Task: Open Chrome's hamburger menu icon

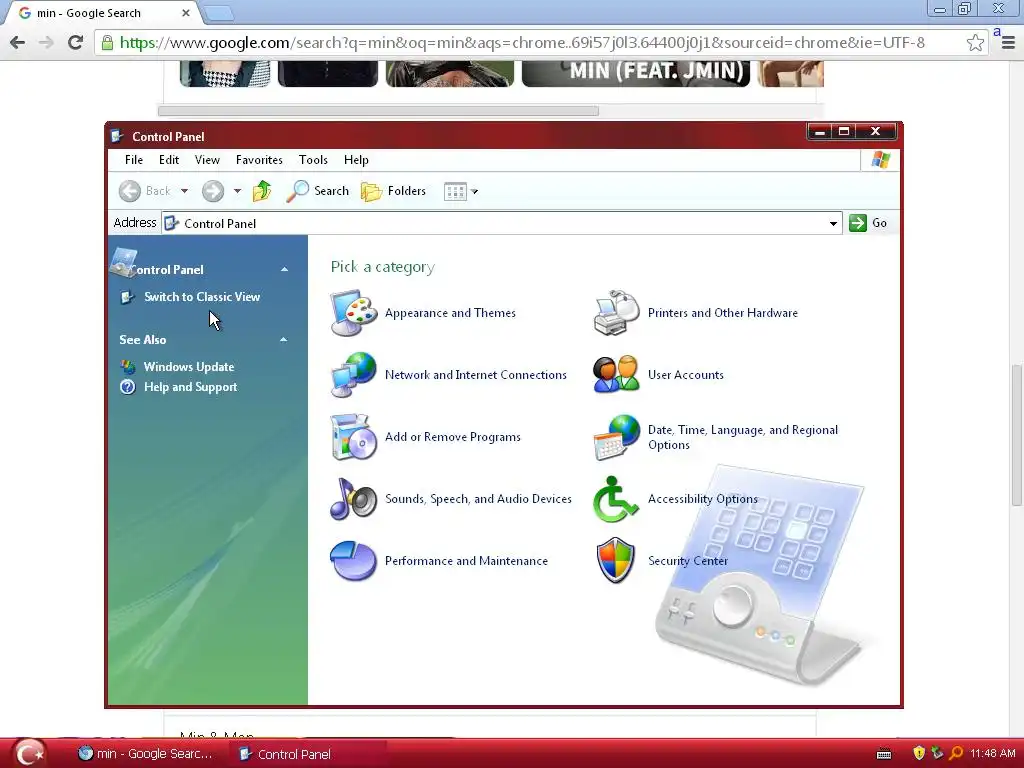Action: click(x=1008, y=42)
